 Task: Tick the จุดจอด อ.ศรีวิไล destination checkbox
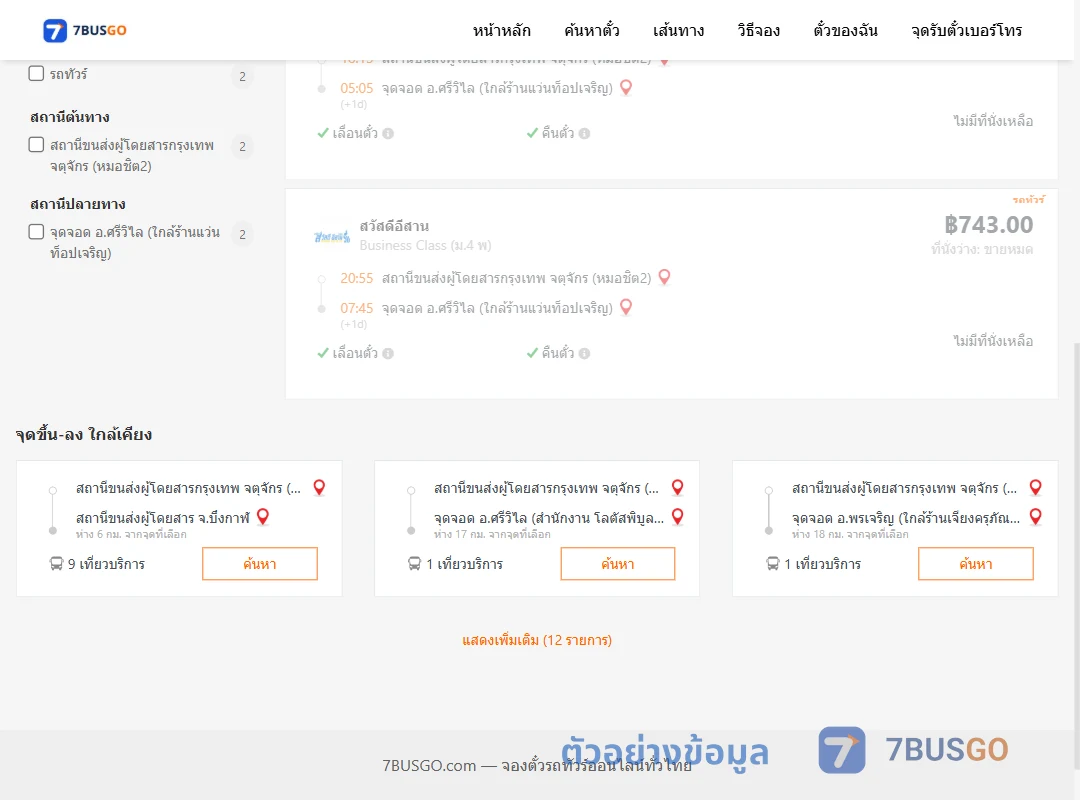point(37,232)
